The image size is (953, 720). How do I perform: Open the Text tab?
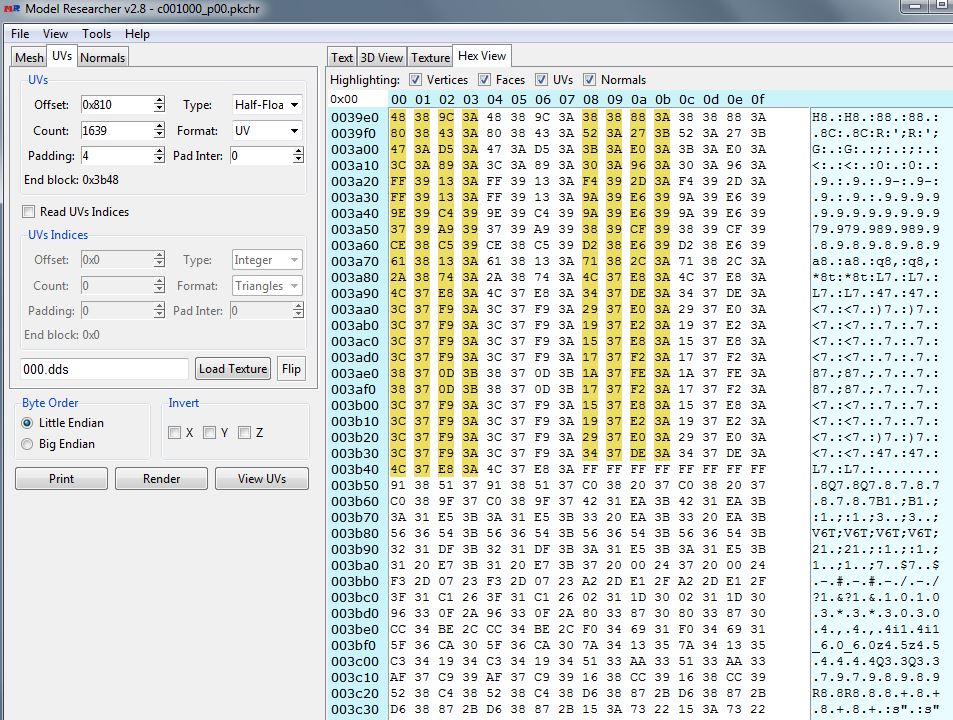(342, 58)
